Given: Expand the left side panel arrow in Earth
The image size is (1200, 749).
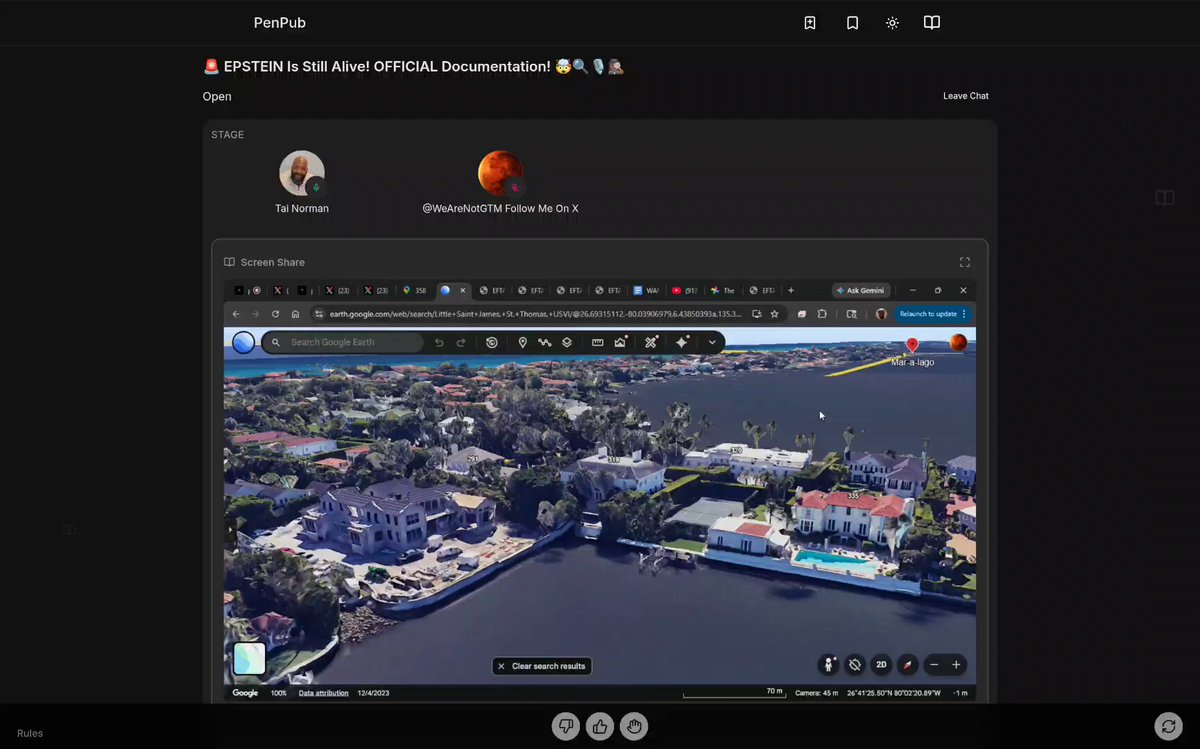Looking at the screenshot, I should coord(230,528).
